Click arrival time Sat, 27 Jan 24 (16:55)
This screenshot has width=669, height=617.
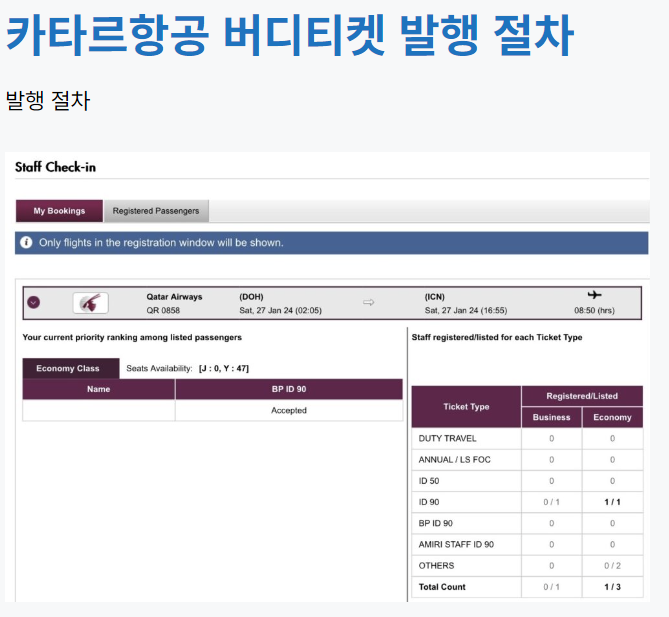coord(466,311)
